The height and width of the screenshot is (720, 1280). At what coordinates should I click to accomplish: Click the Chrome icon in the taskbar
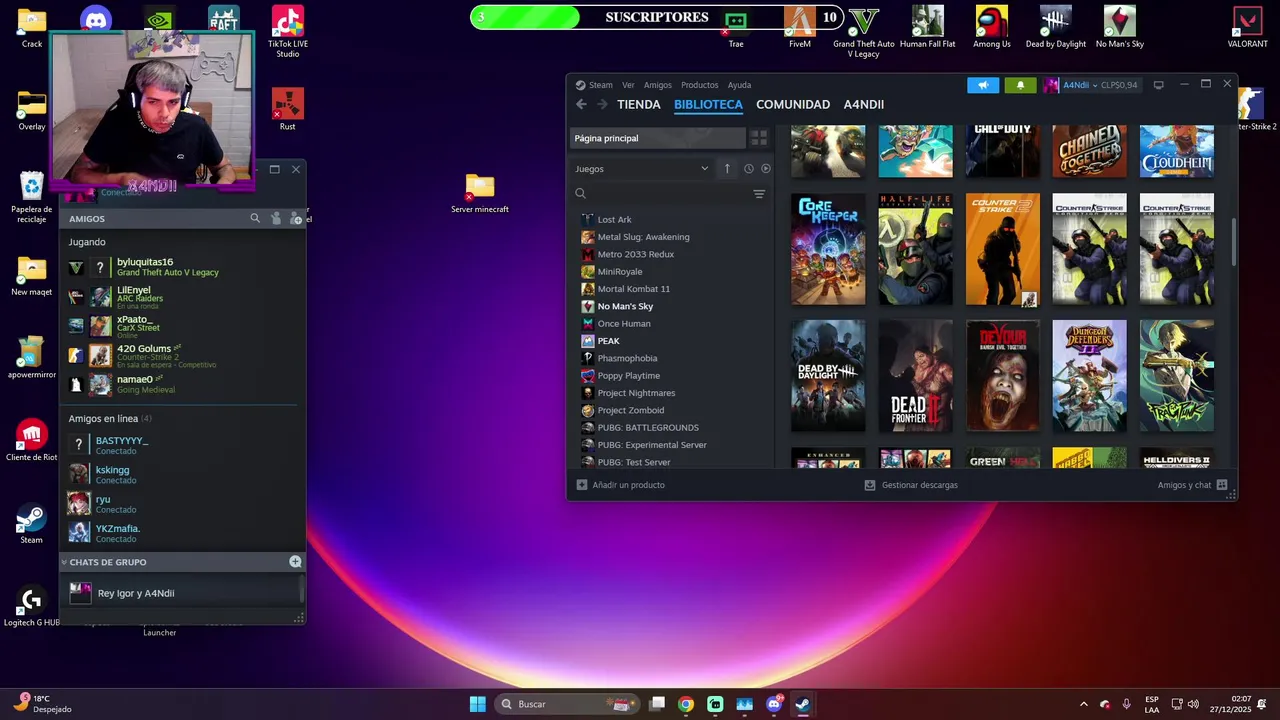coord(685,704)
